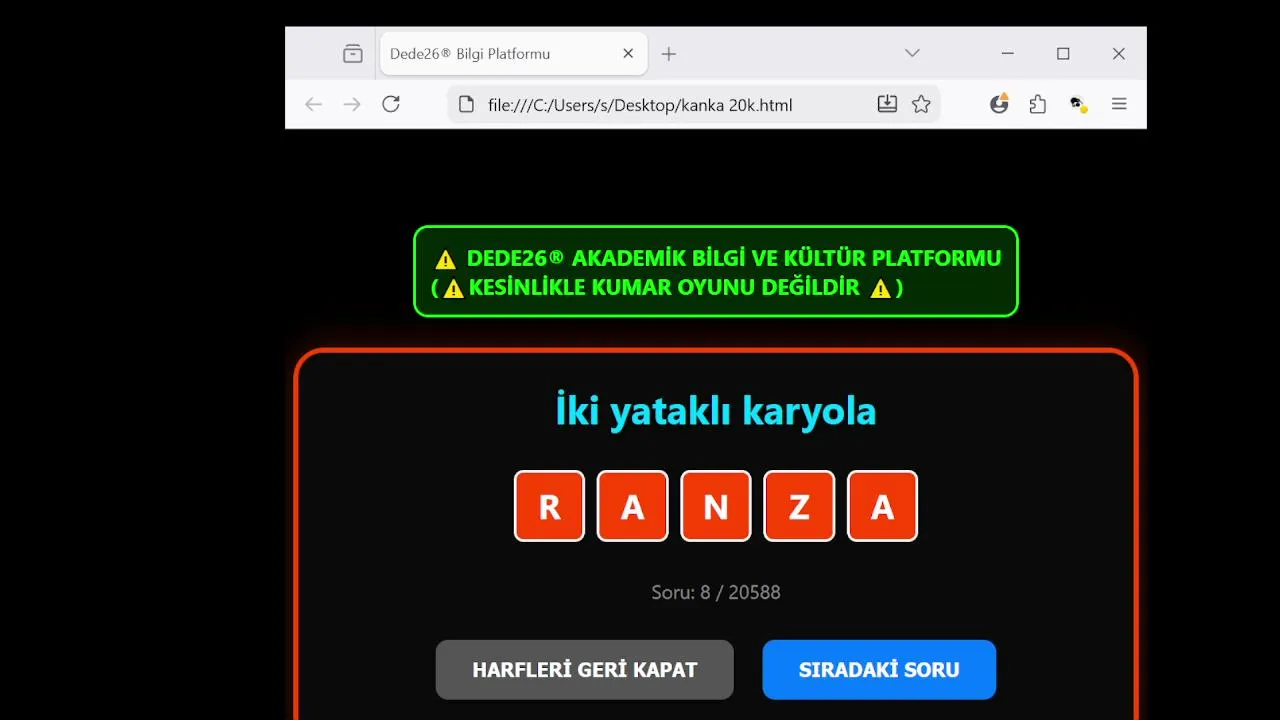Click the N letter tile
This screenshot has height=720, width=1280.
716,506
